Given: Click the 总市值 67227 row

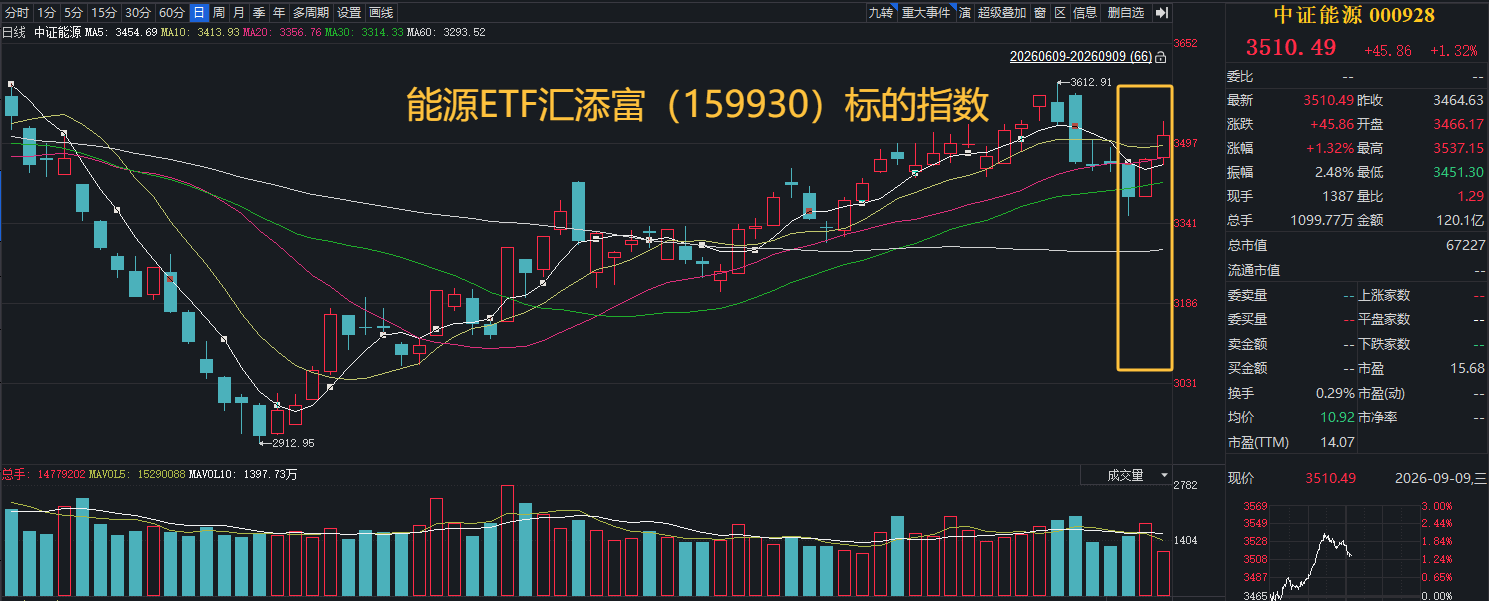Looking at the screenshot, I should [1357, 245].
